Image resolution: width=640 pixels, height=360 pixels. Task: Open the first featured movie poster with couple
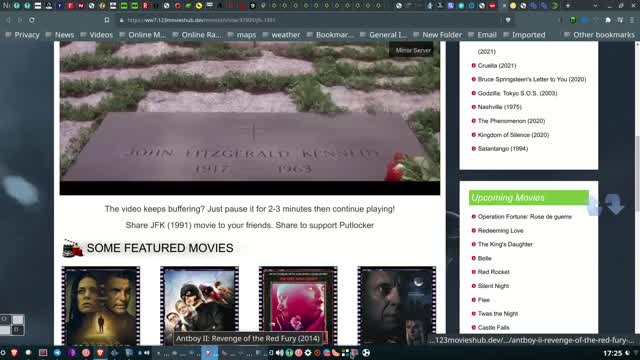pyautogui.click(x=101, y=306)
